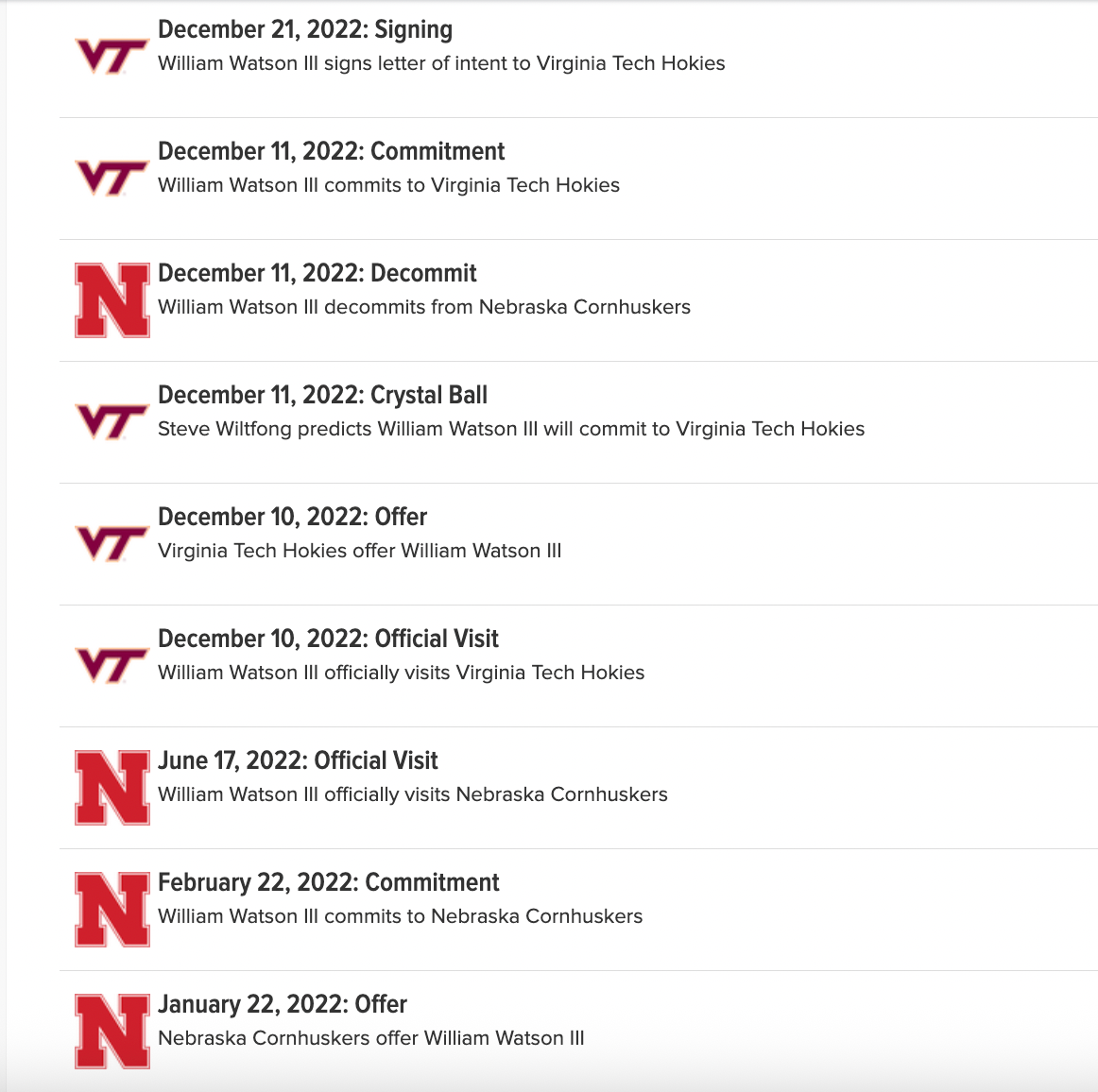
Task: Open the December 11, 2022: Crystal Ball heading
Action: click(323, 396)
